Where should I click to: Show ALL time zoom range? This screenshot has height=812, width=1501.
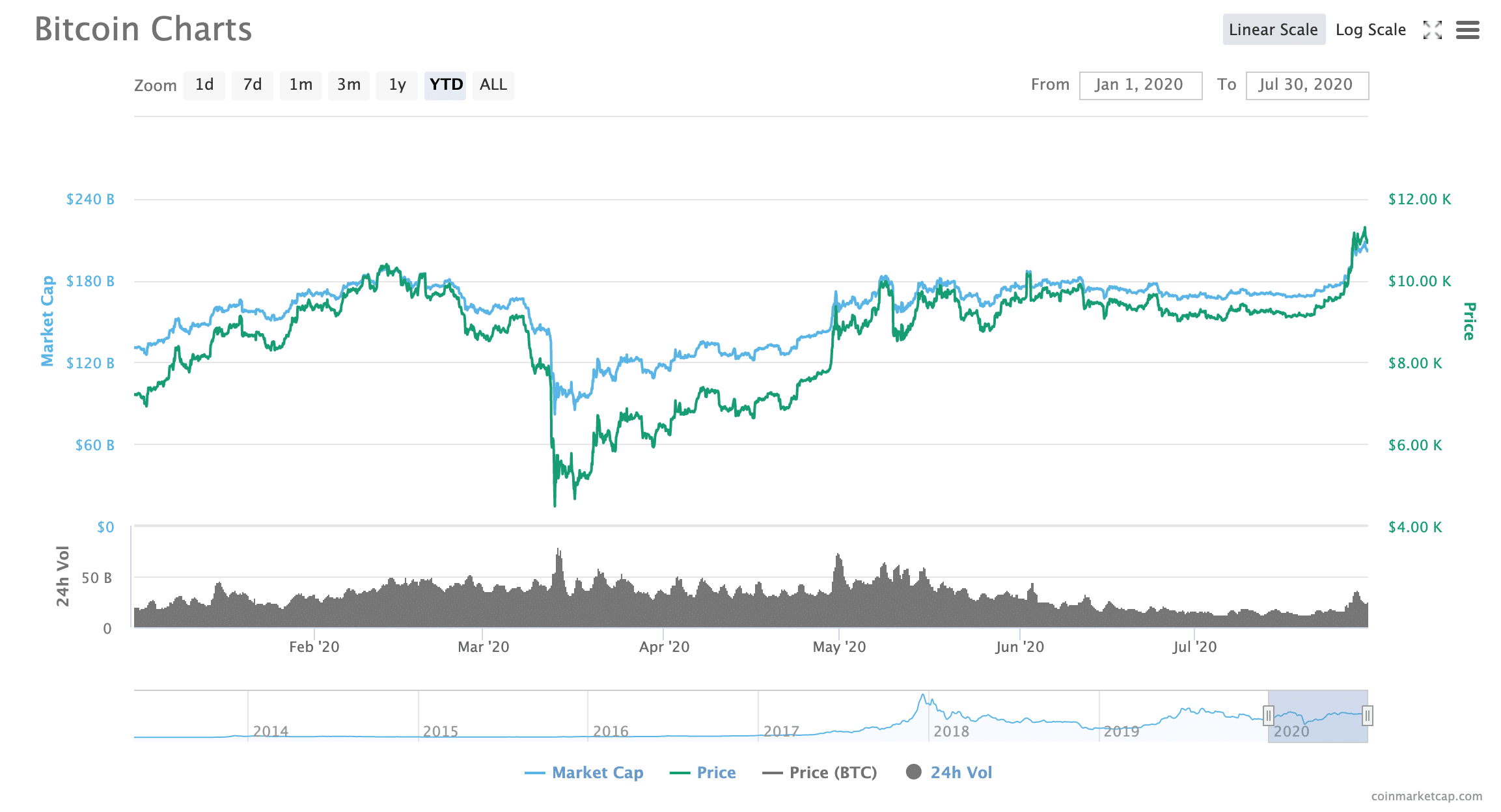[x=493, y=85]
